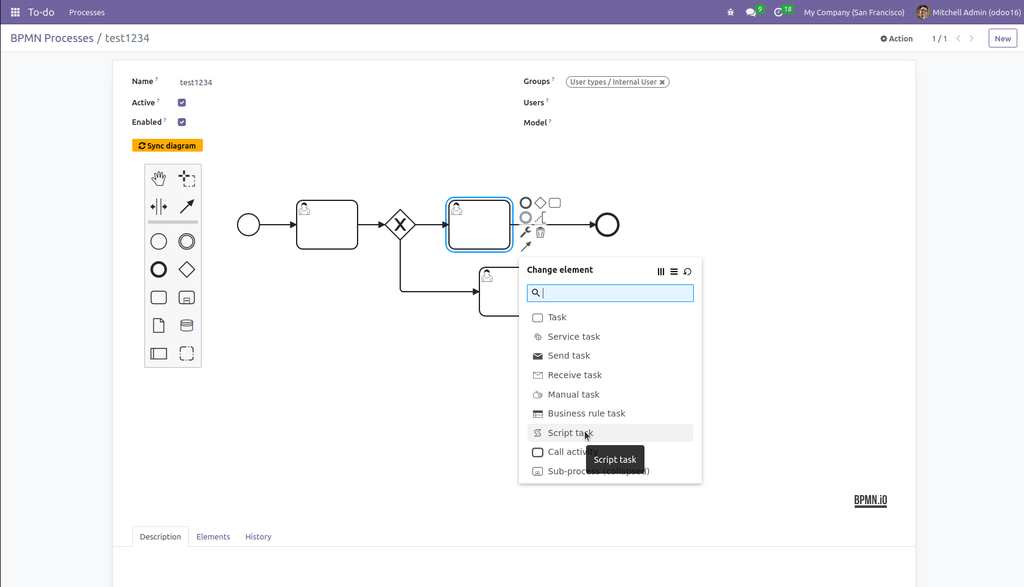Toggle sequential multi-instance marker

[x=674, y=272]
